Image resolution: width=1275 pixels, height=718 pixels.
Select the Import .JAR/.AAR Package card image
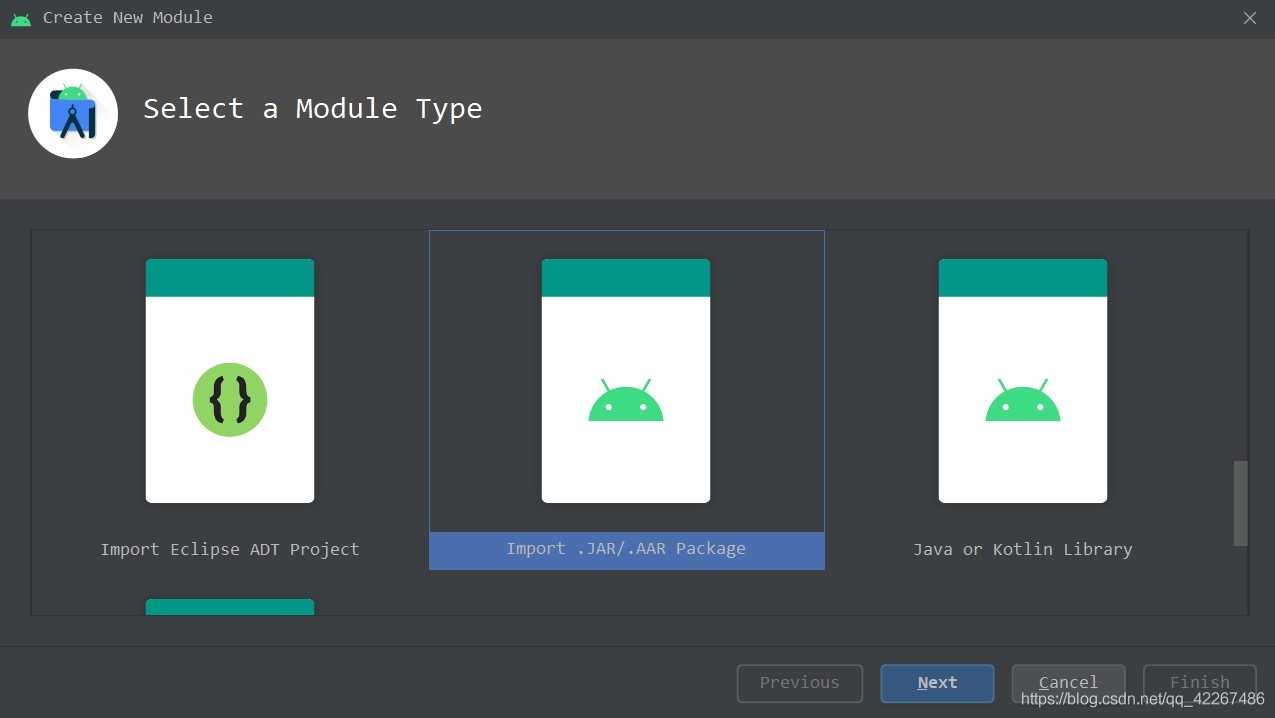(x=626, y=381)
